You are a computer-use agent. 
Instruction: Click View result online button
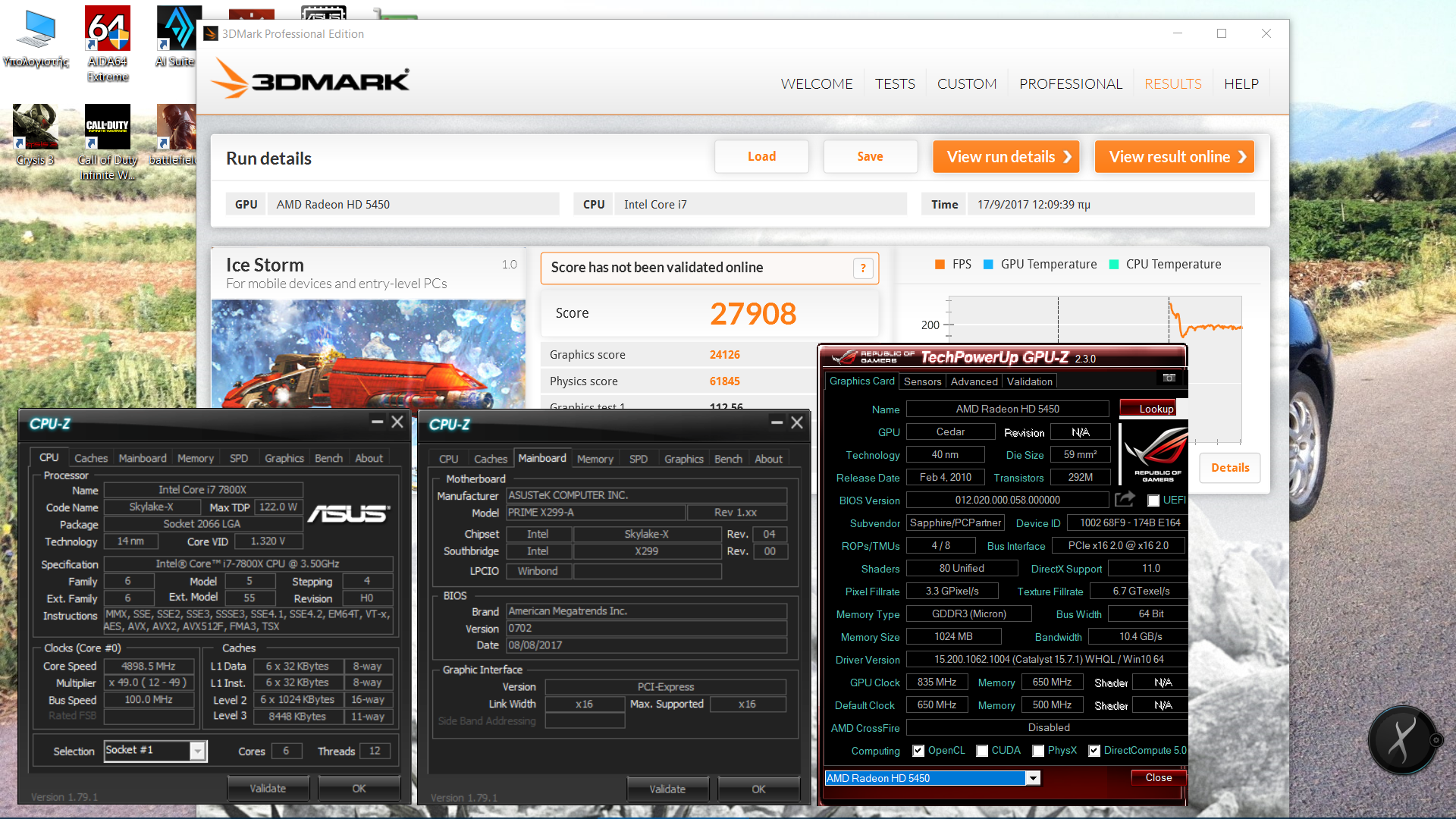pos(1174,156)
